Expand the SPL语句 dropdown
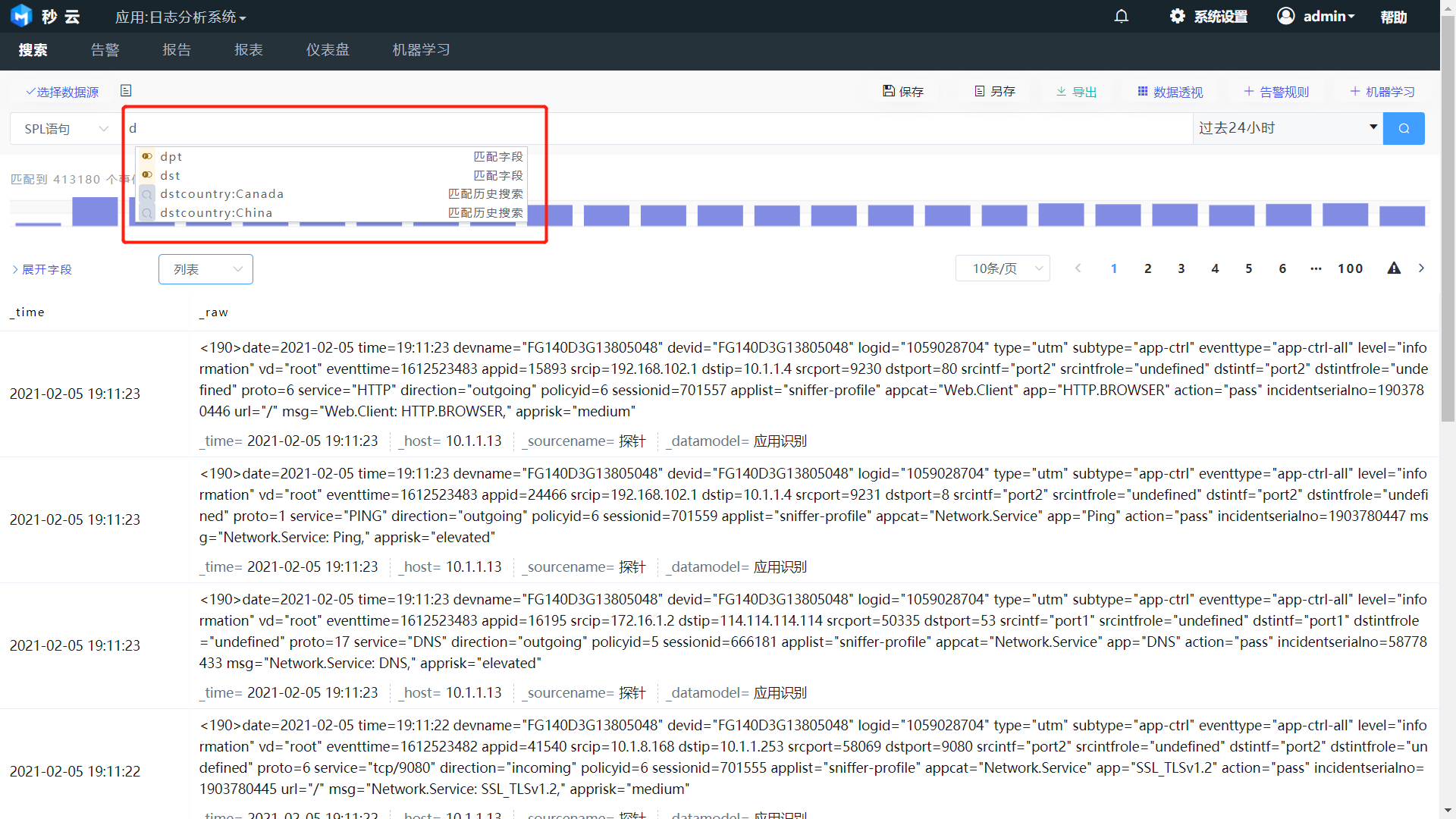Image resolution: width=1456 pixels, height=819 pixels. 66,128
